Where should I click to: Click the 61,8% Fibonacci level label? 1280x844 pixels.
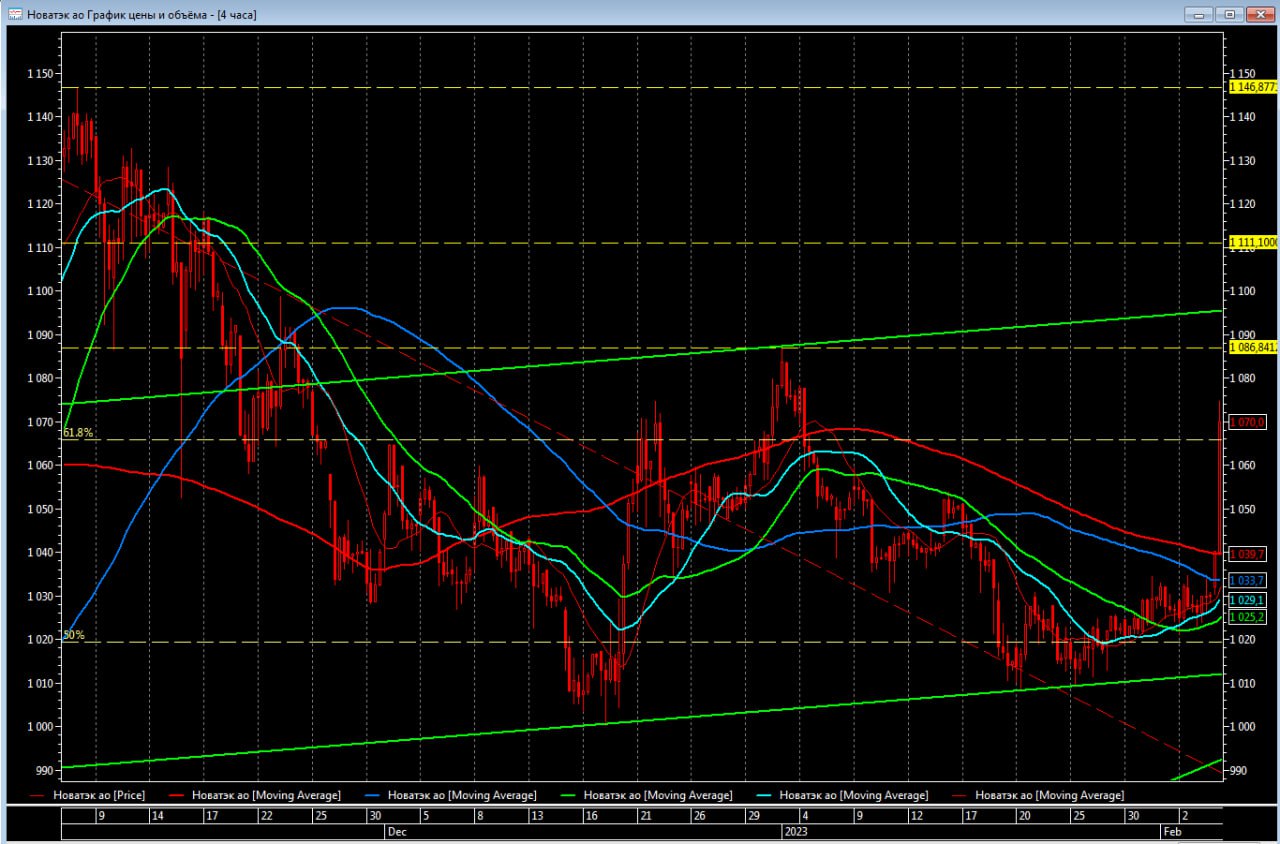coord(77,433)
